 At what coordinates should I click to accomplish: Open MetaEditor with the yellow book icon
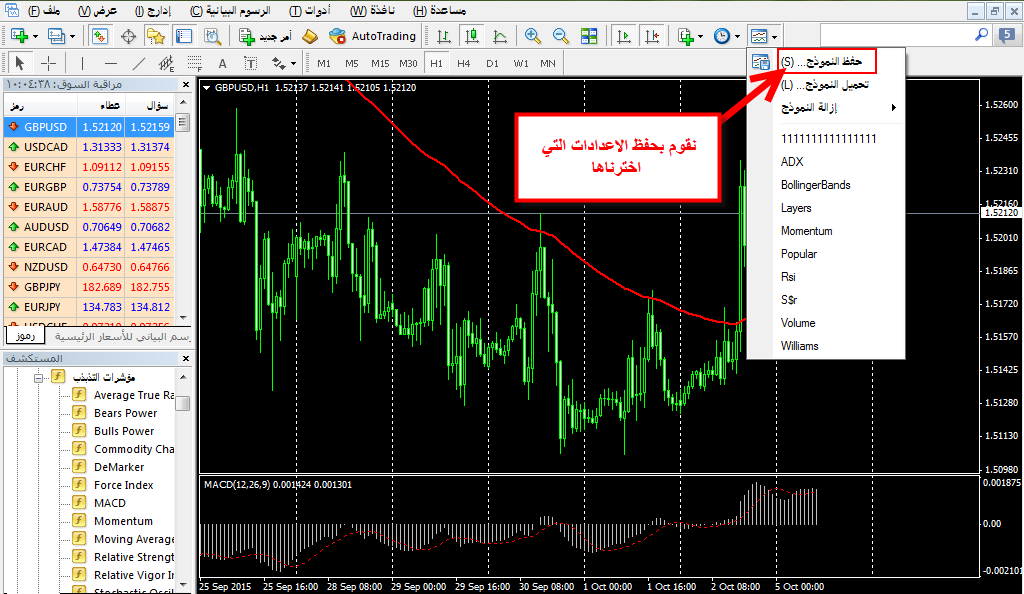tap(310, 37)
